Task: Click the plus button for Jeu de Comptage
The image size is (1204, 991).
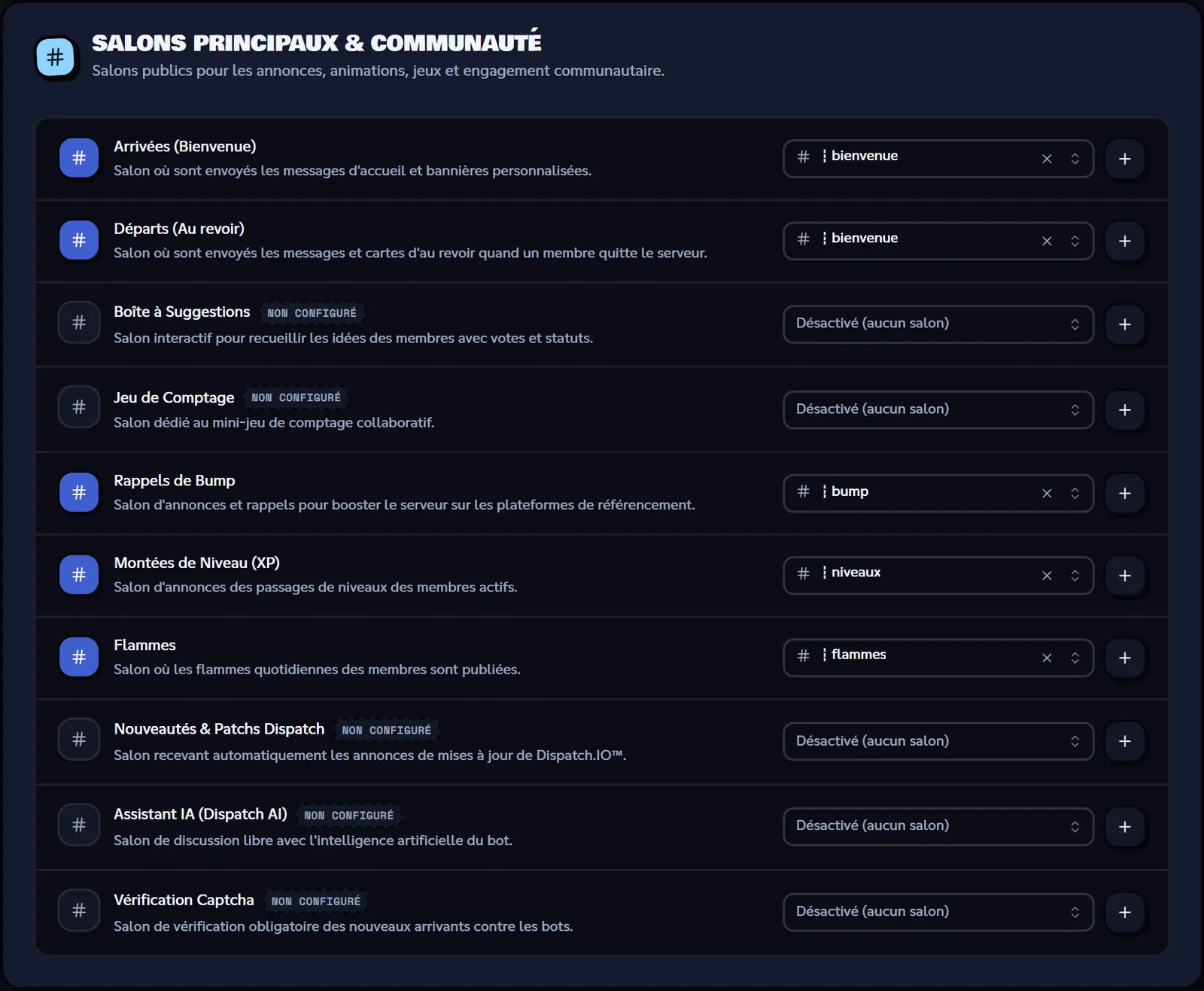Action: (1125, 410)
